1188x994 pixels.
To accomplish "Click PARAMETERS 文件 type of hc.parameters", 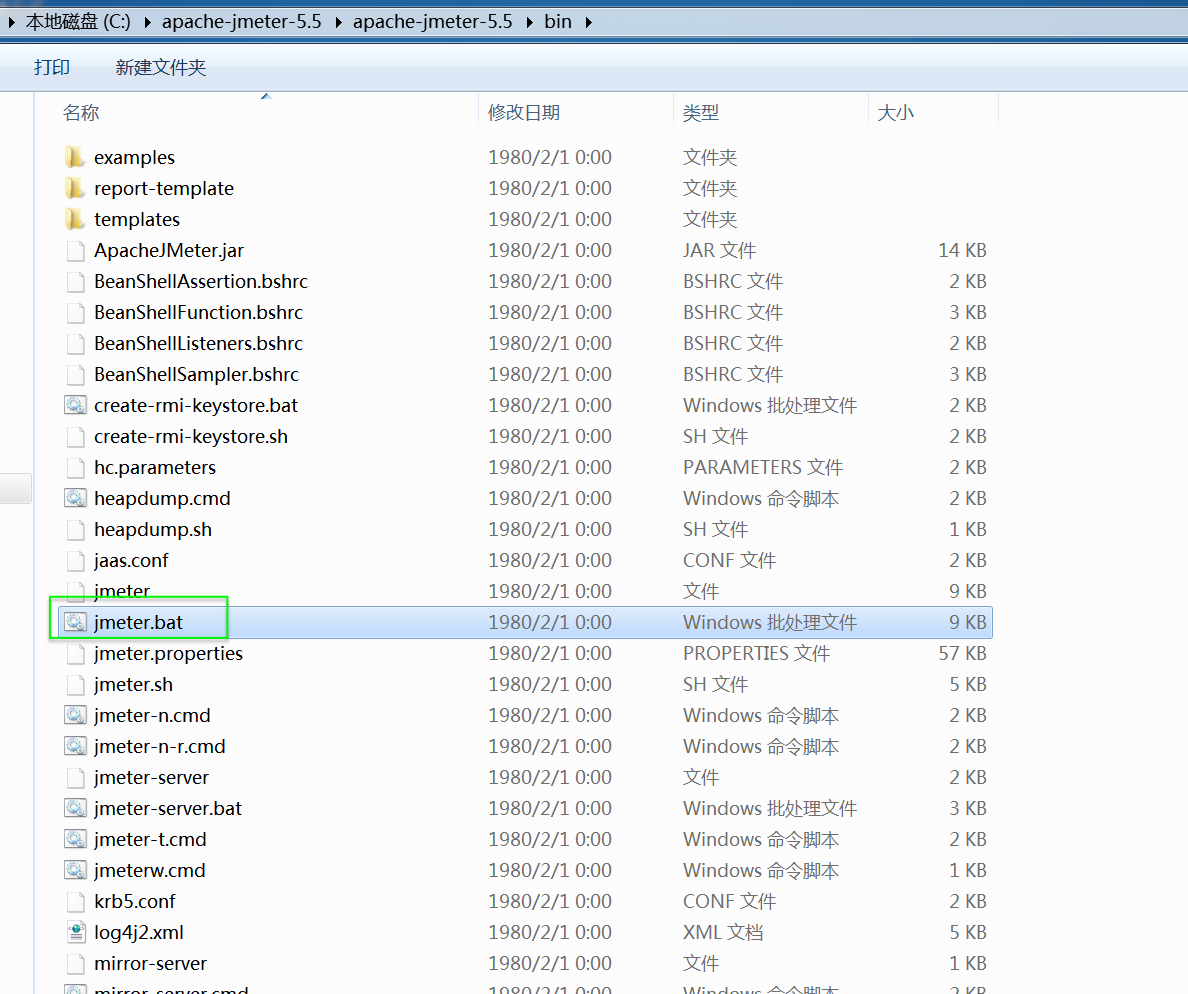I will 763,467.
